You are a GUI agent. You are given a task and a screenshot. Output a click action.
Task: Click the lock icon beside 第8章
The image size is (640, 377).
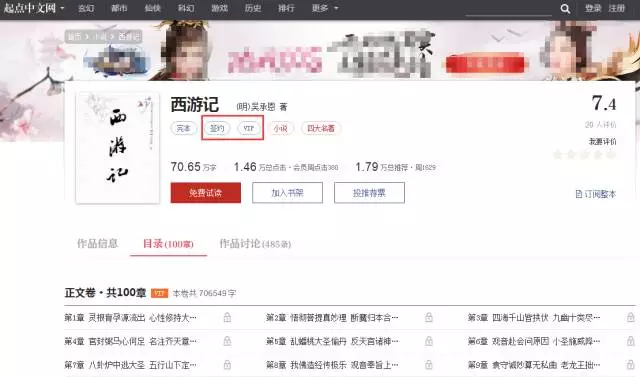tap(429, 364)
